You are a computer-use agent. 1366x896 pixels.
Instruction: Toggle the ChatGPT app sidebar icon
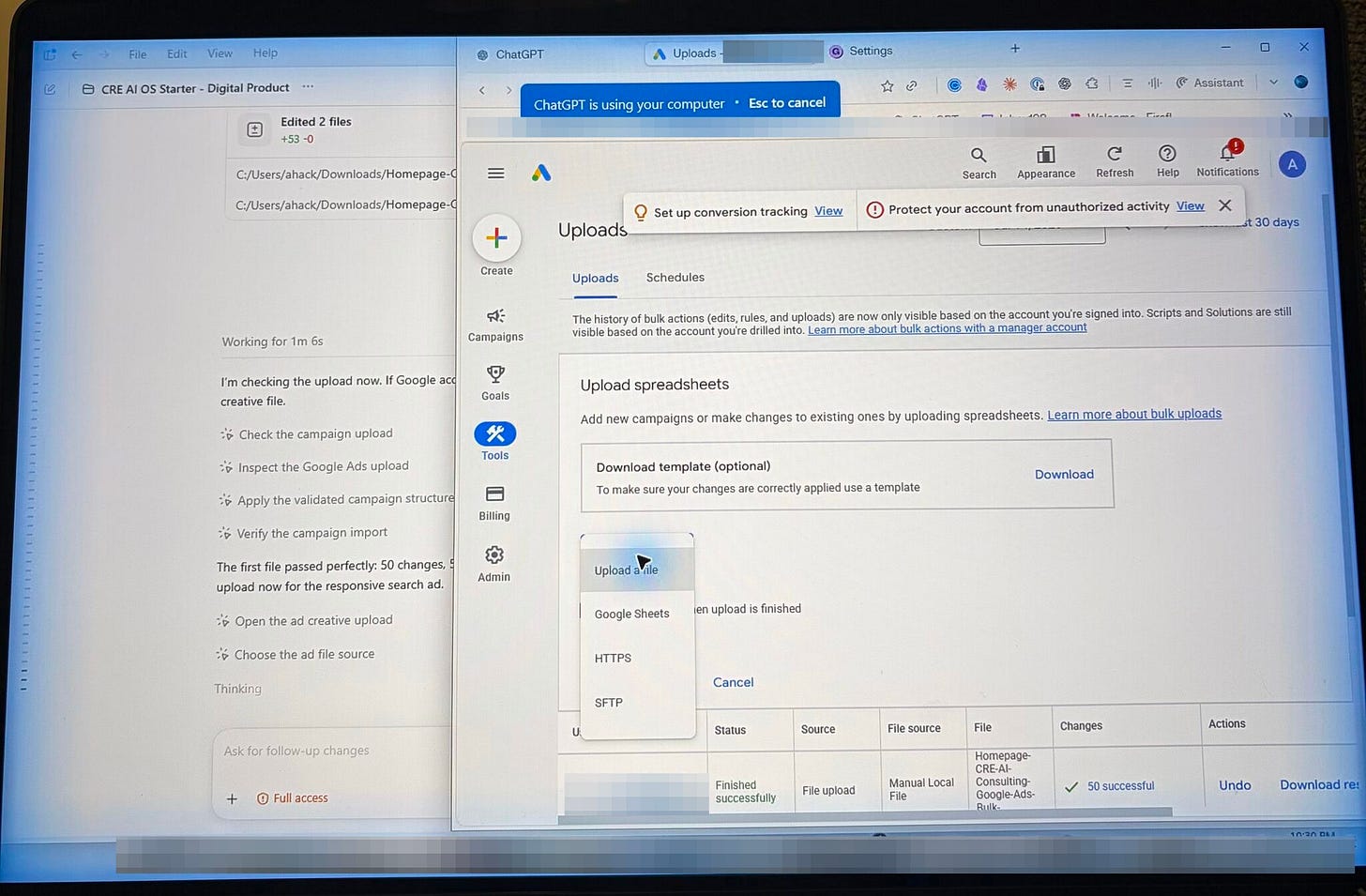click(50, 54)
